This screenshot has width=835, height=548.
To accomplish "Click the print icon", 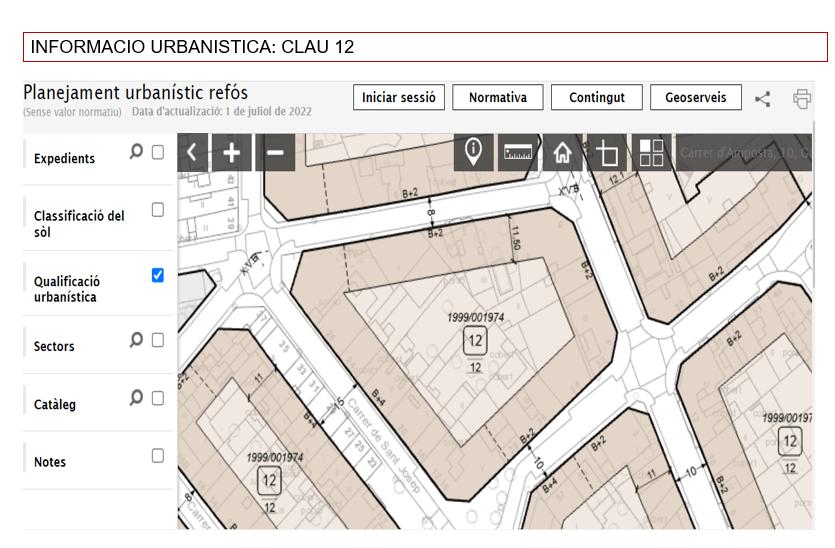I will tap(801, 98).
